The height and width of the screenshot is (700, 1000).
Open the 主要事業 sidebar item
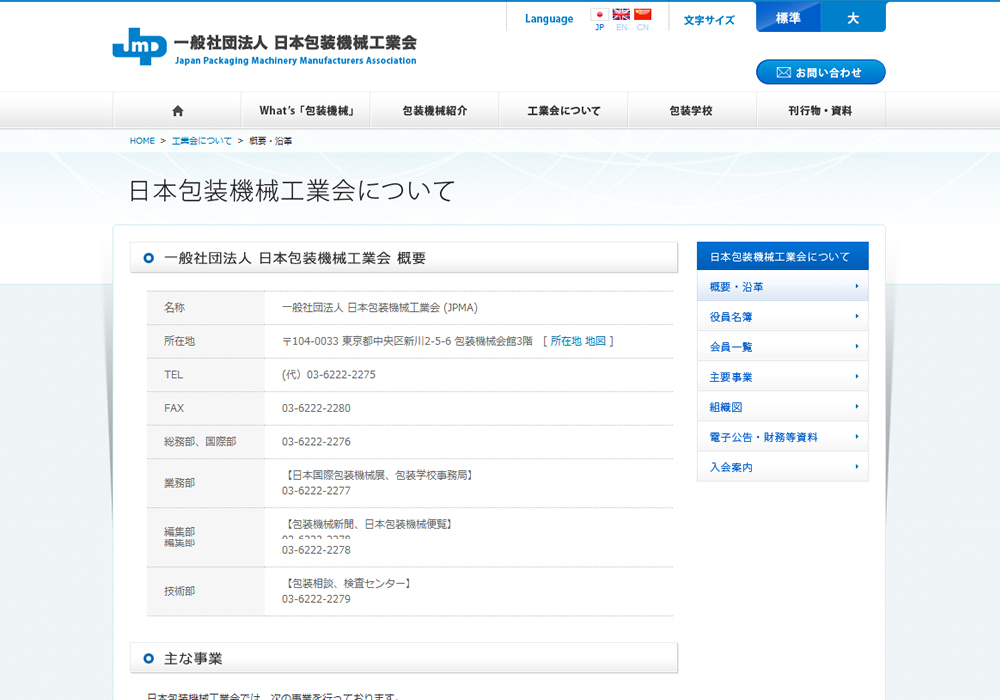point(783,377)
